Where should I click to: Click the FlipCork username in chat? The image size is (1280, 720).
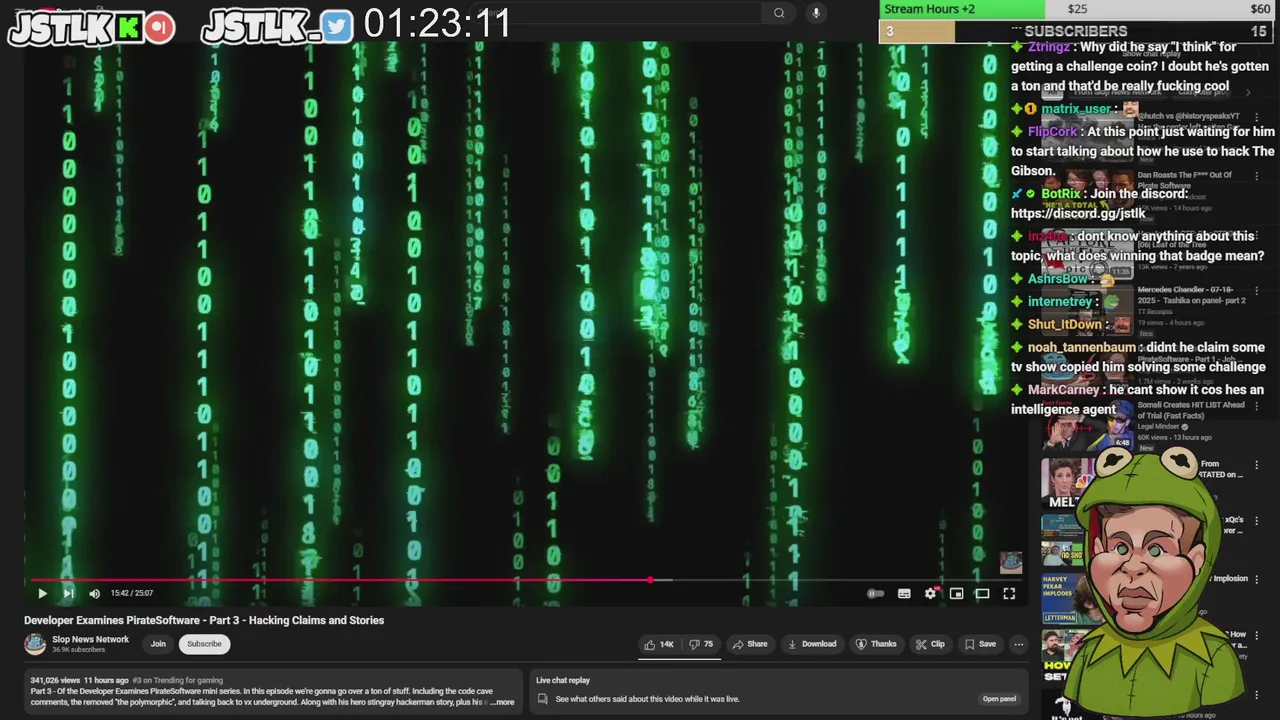[1052, 132]
